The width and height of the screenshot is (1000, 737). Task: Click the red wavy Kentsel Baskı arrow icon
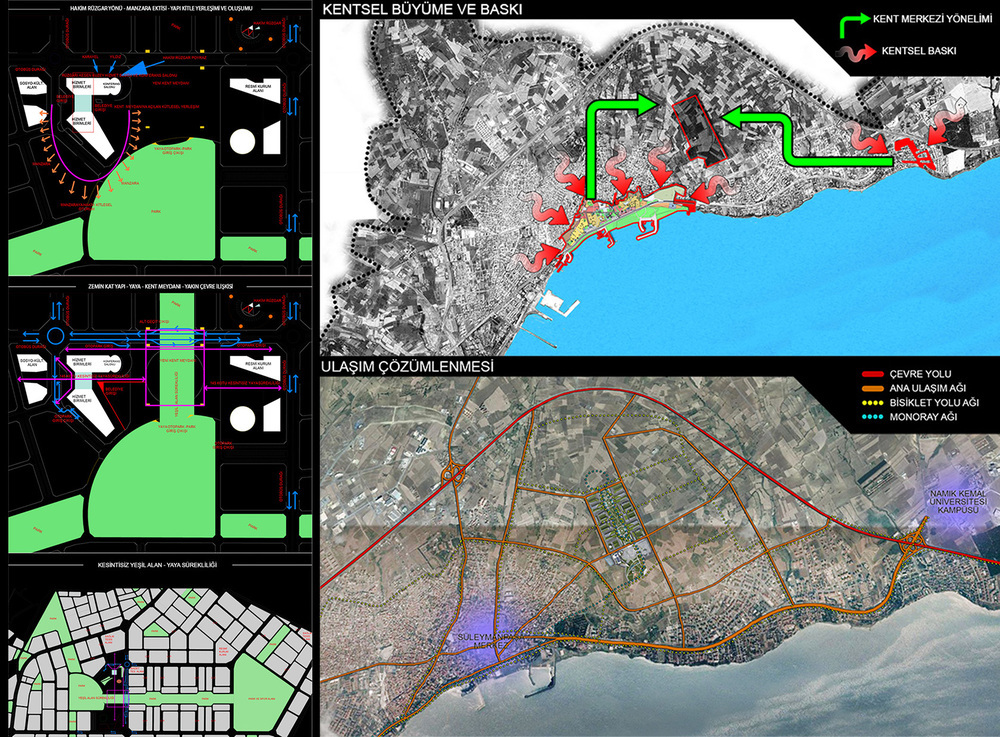pyautogui.click(x=856, y=52)
